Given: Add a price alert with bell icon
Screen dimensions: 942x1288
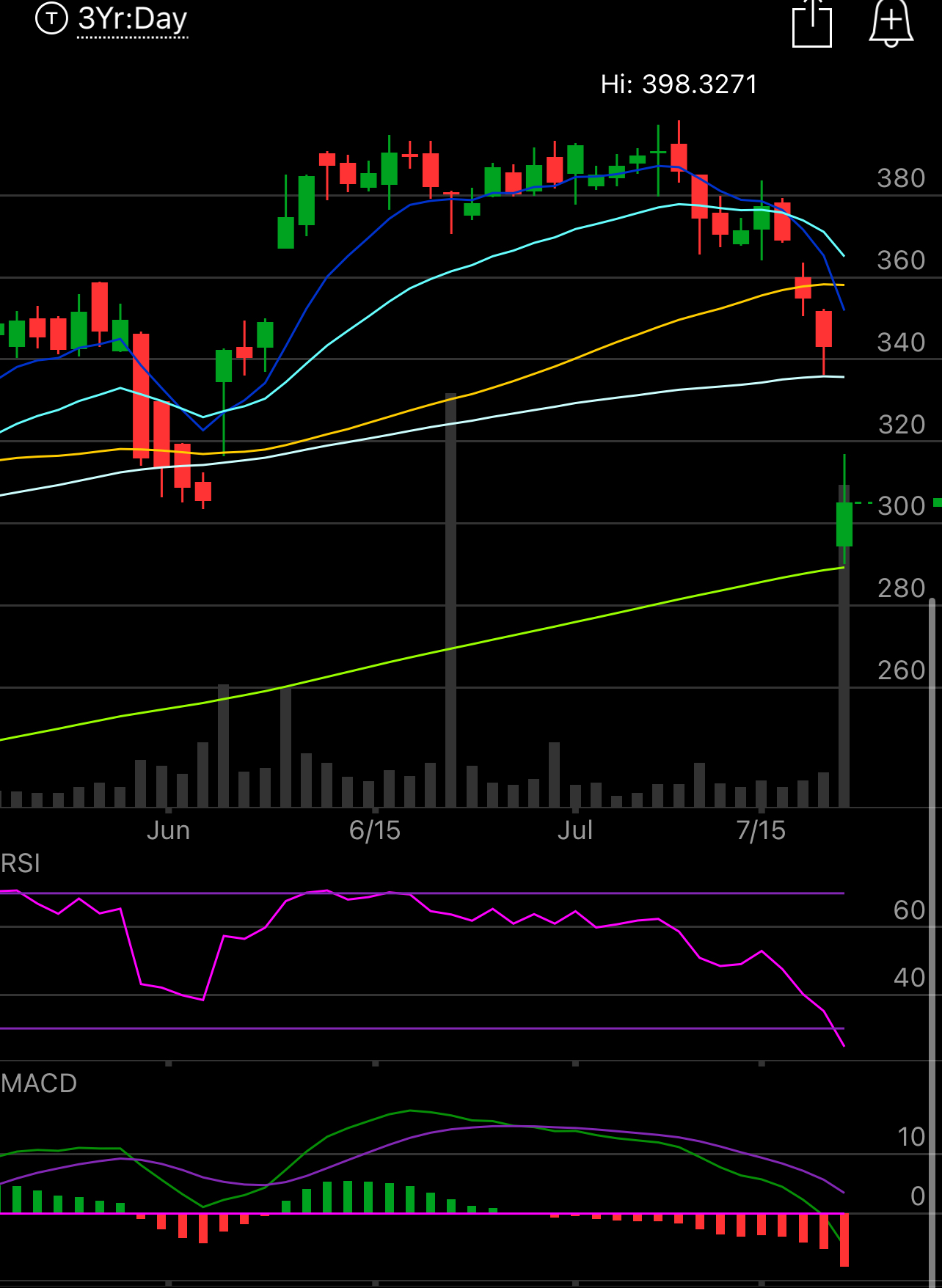Looking at the screenshot, I should [891, 23].
